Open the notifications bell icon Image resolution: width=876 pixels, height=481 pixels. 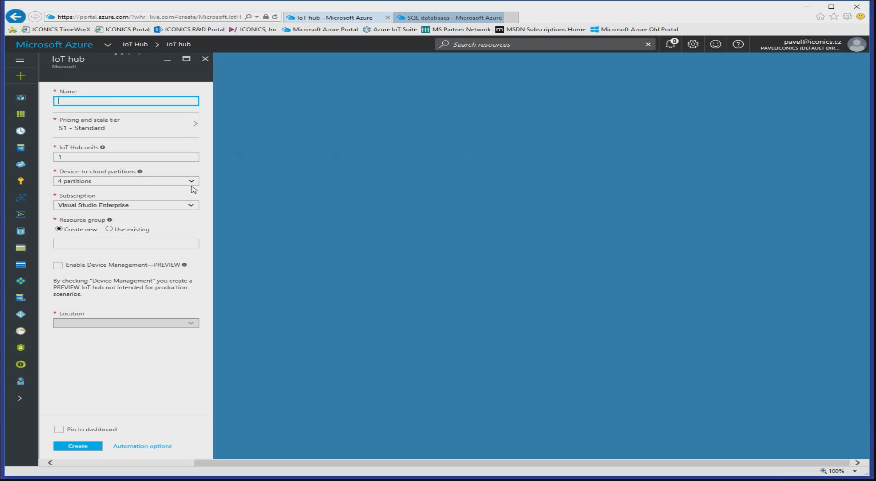click(x=671, y=44)
